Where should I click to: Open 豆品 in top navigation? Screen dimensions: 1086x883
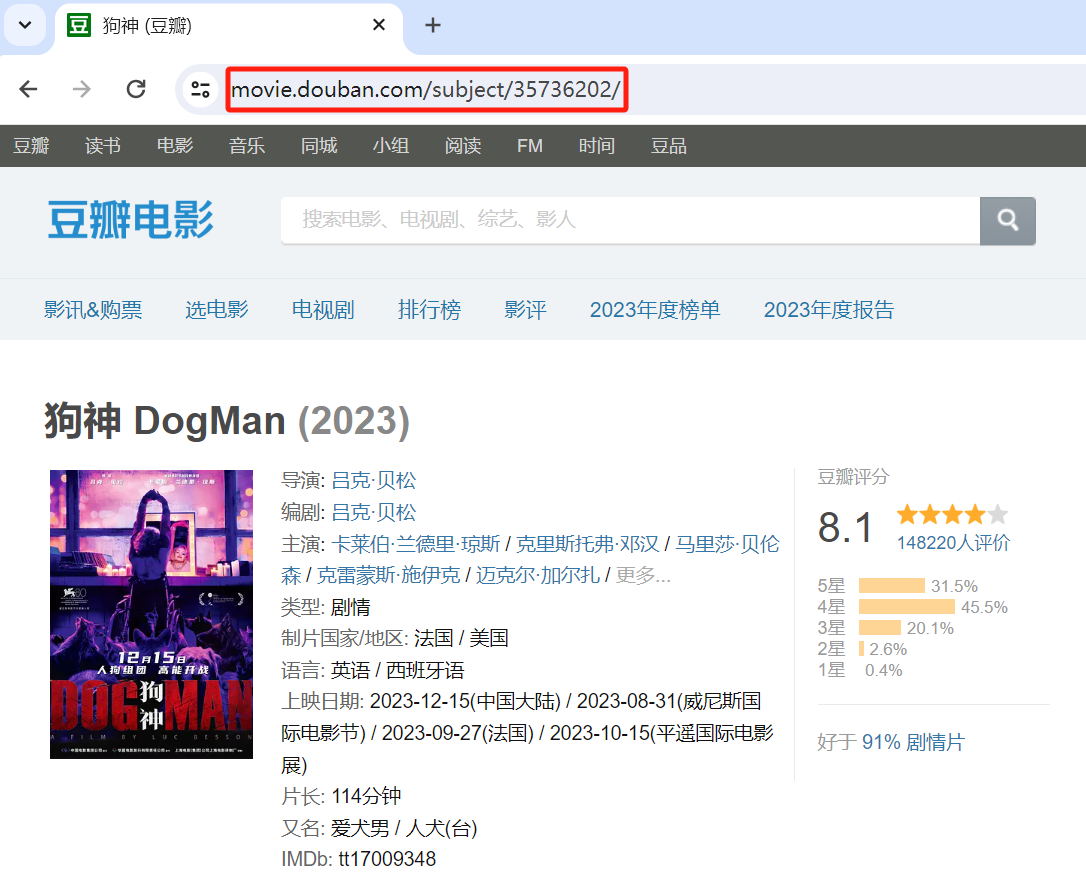668,146
